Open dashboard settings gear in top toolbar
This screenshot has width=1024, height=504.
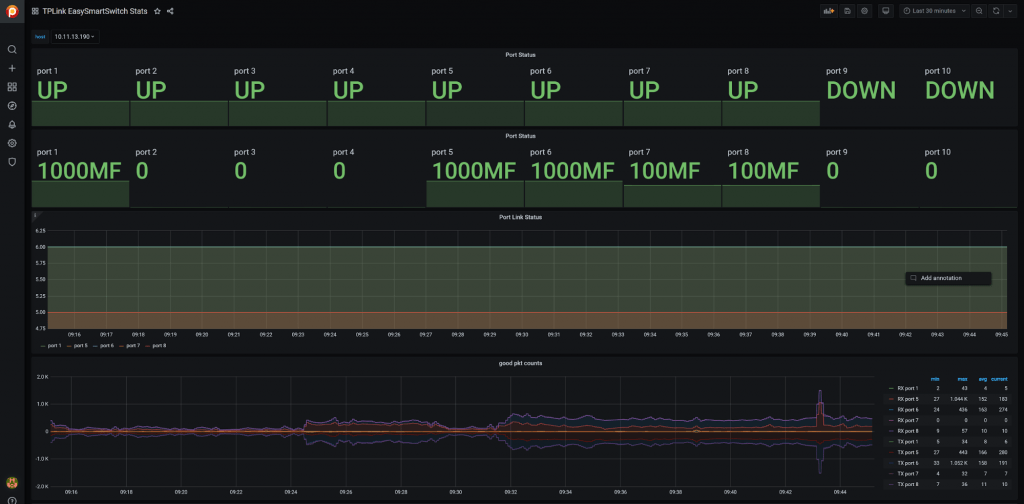tap(865, 11)
